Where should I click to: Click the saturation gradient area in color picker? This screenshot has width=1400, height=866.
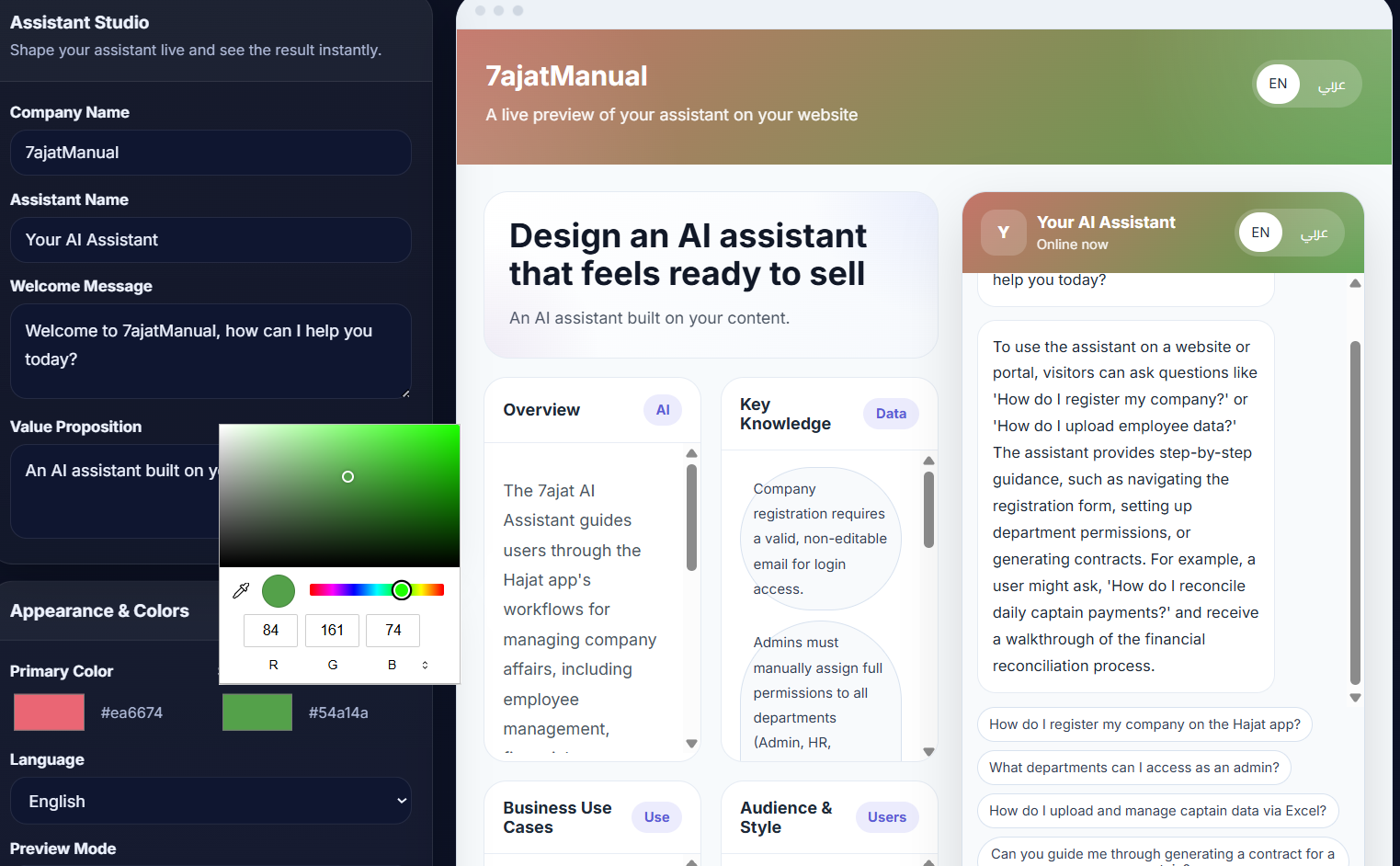click(x=339, y=496)
